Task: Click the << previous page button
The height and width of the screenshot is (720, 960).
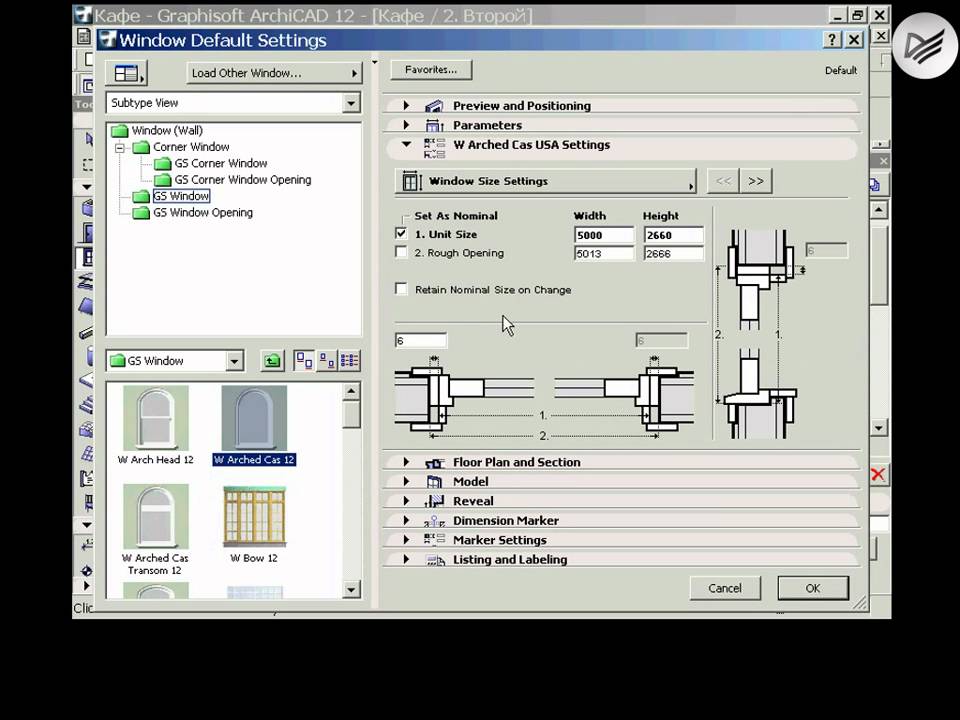Action: coord(723,181)
